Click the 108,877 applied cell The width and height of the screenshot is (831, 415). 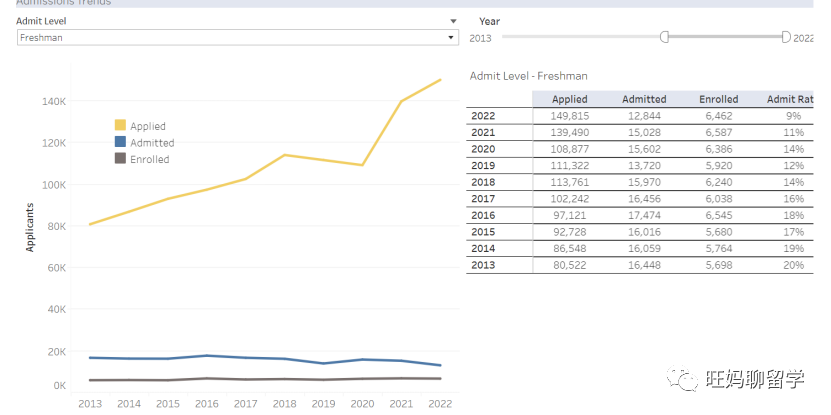tap(570, 149)
